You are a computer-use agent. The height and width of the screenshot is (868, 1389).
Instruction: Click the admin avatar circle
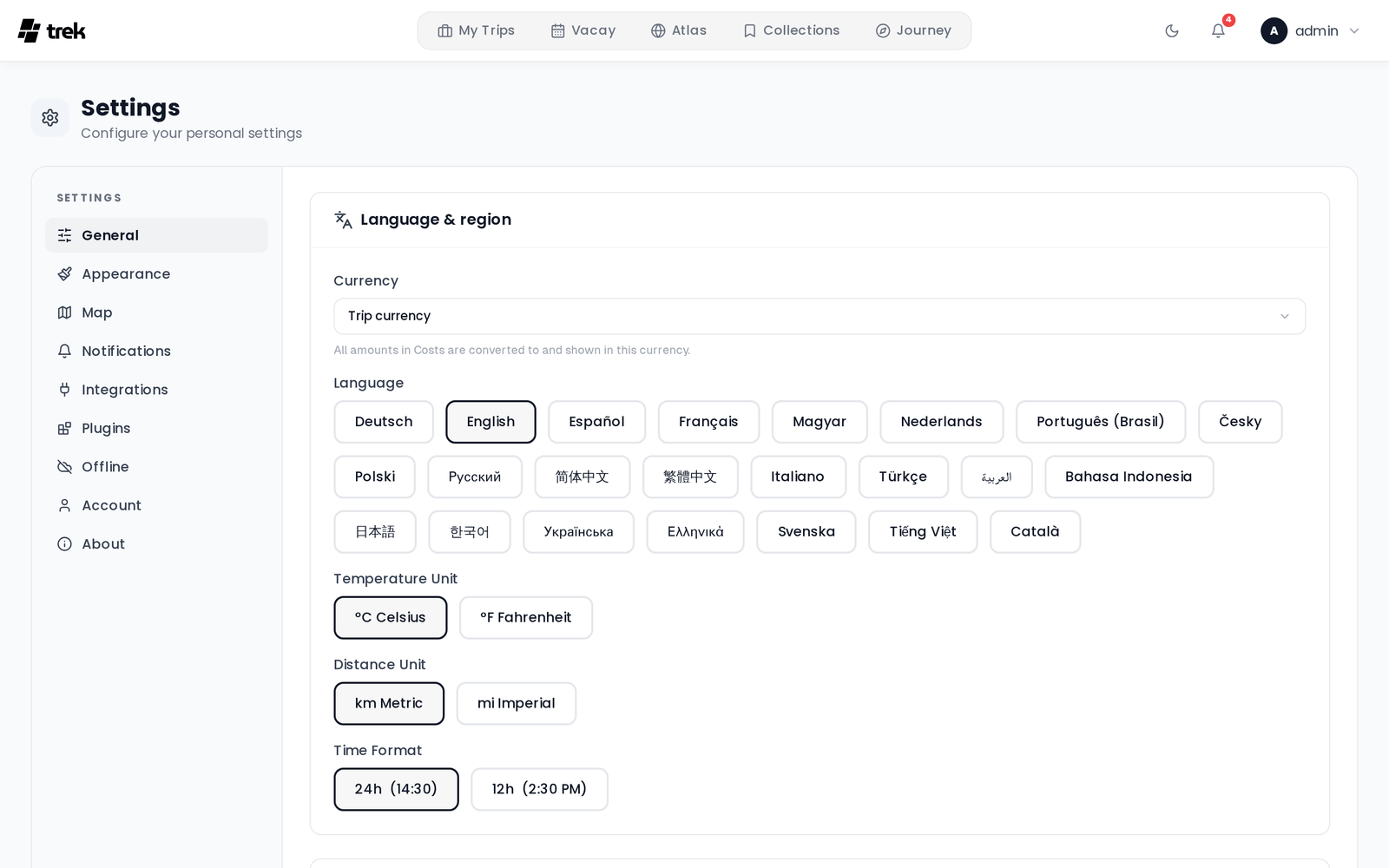[x=1274, y=31]
